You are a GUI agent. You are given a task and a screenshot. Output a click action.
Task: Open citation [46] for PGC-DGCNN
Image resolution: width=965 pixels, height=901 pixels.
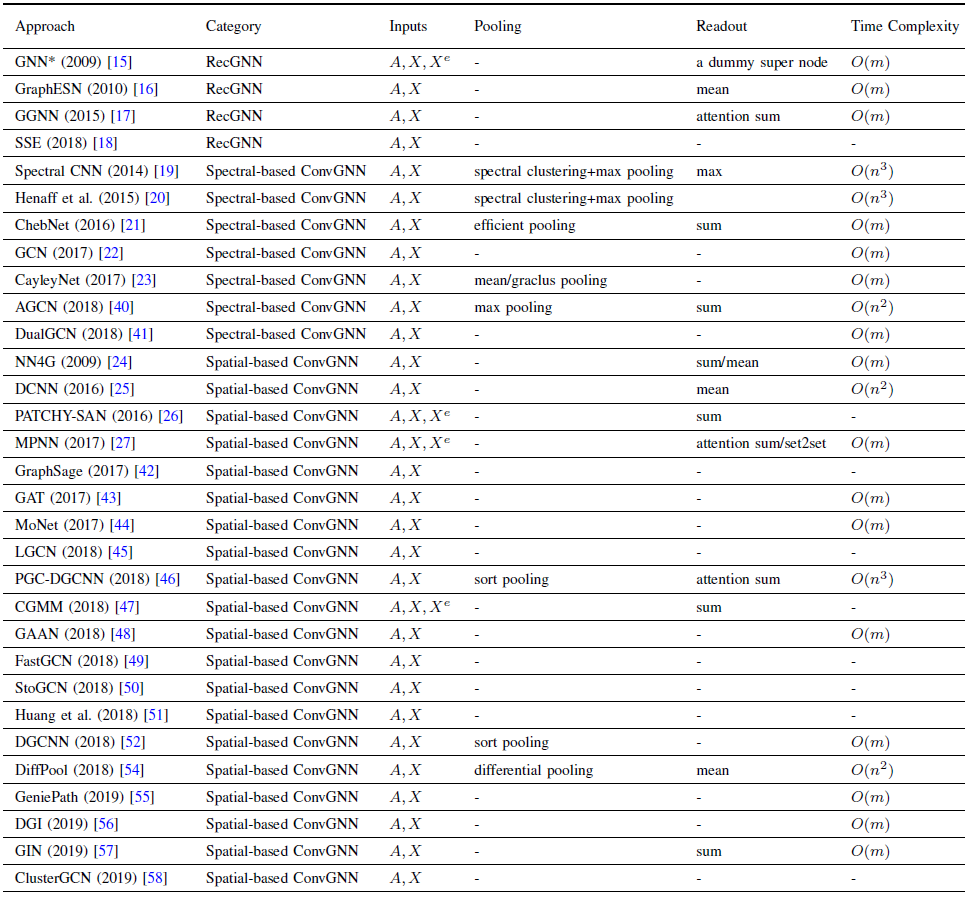(x=167, y=579)
